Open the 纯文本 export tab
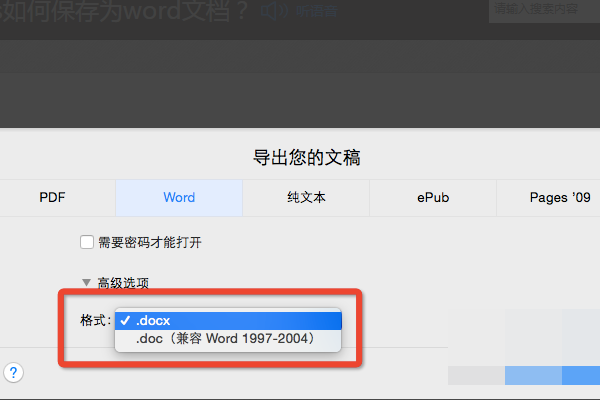The image size is (600, 400). tap(306, 198)
